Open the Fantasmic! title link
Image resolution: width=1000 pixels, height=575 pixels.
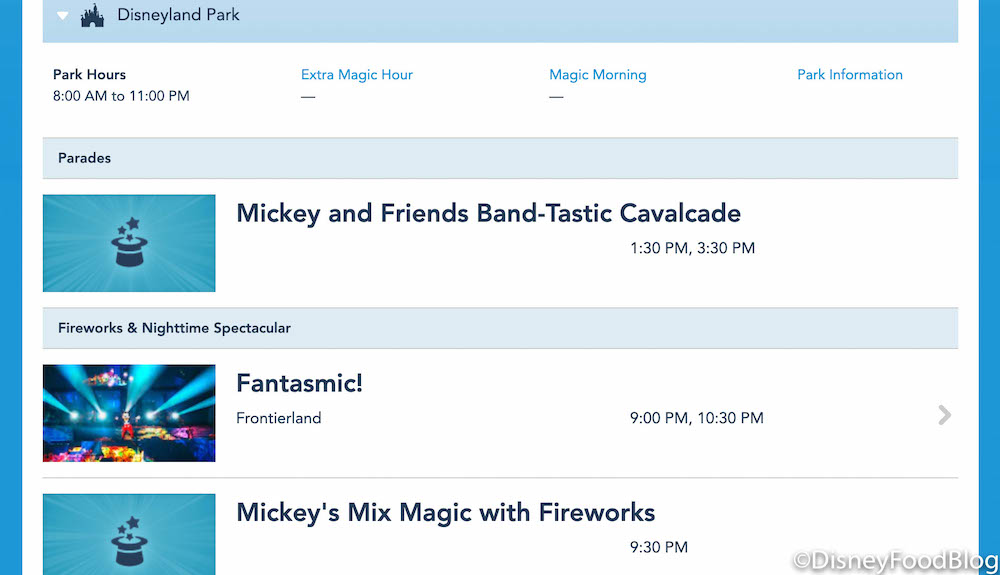299,383
